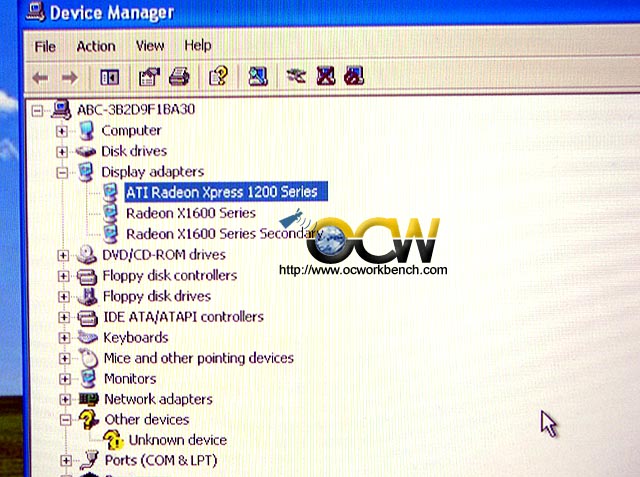Viewport: 640px width, 477px height.
Task: Click the Network adapters card icon
Action: pyautogui.click(x=89, y=399)
